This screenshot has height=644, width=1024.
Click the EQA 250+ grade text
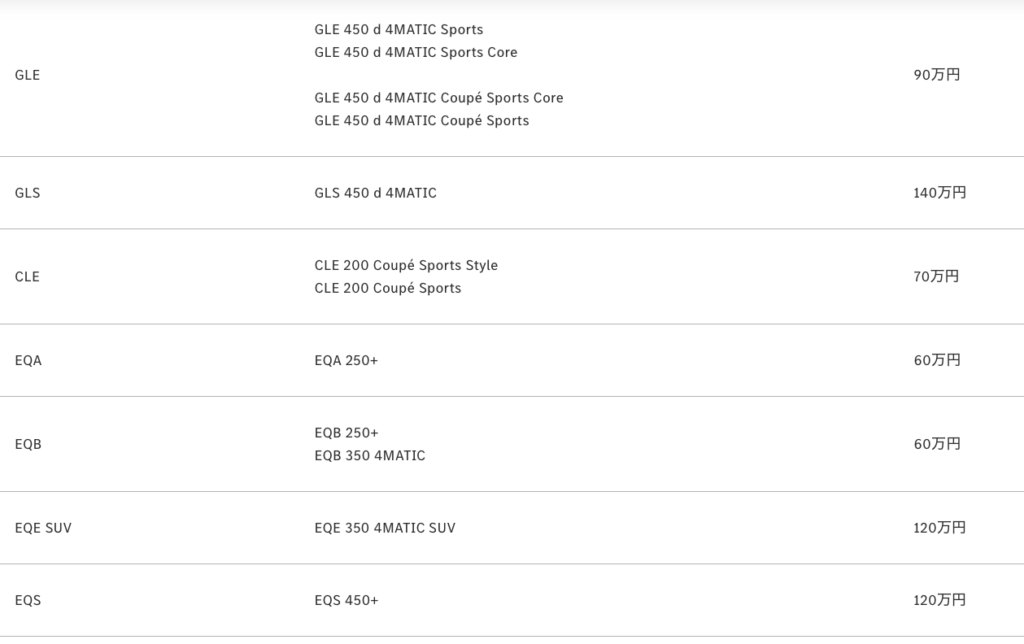(x=346, y=360)
